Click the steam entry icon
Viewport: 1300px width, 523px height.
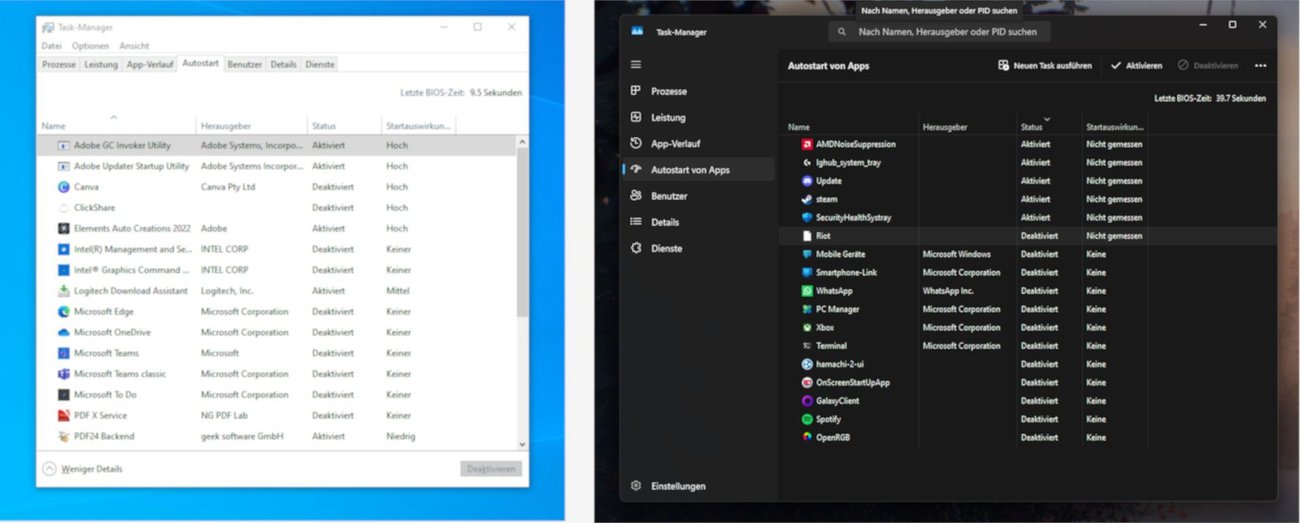point(807,199)
